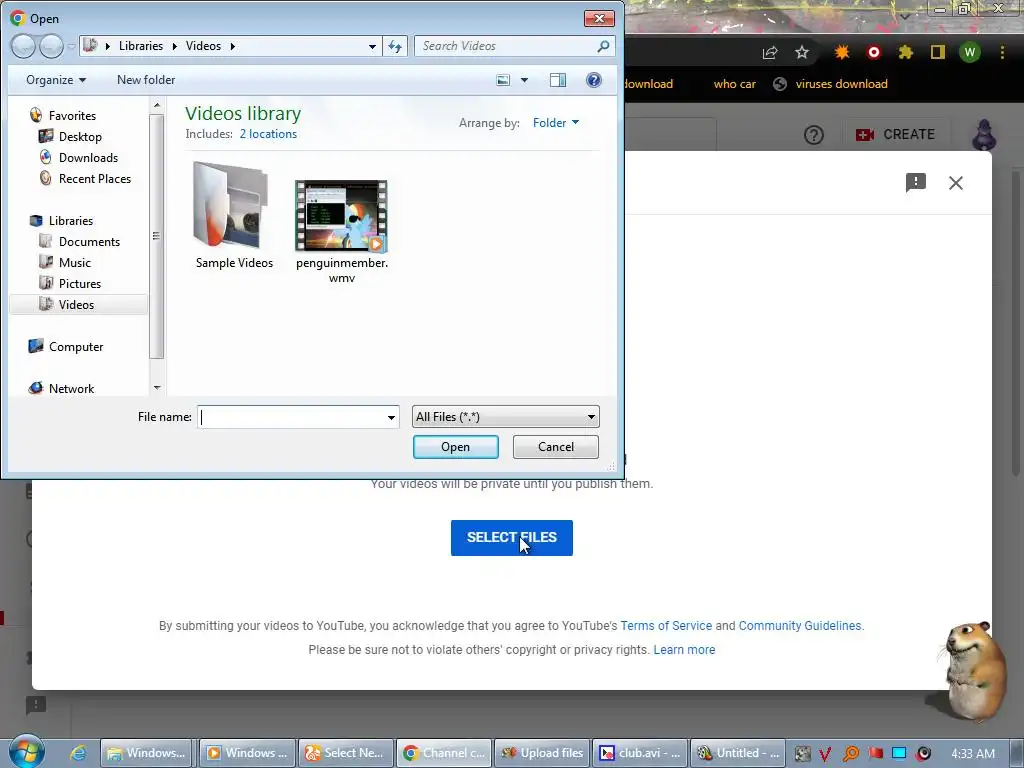Click the navigation pane scroll up arrow
Screen dimensions: 1024x768
(x=157, y=104)
